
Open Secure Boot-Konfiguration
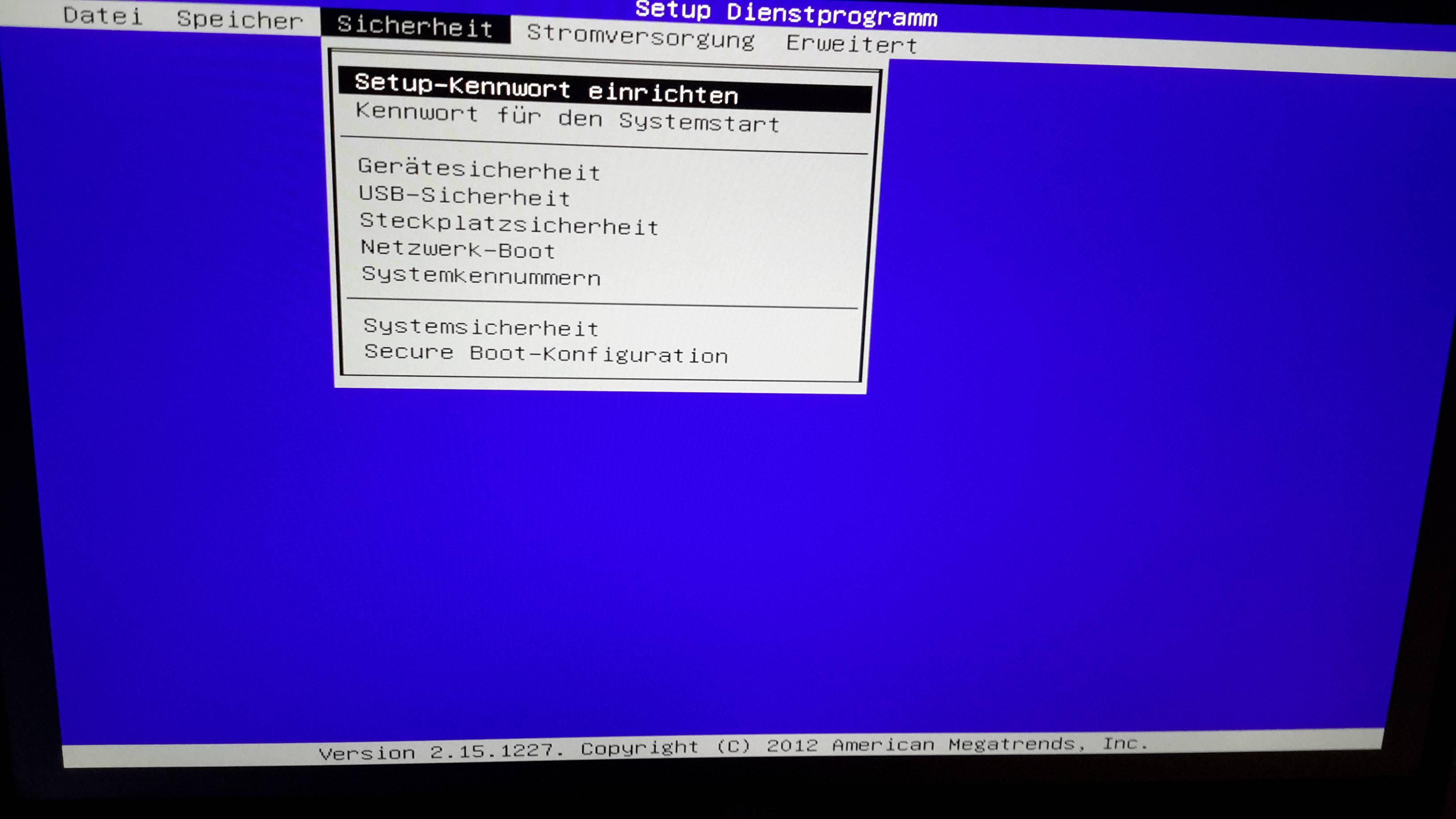546,354
